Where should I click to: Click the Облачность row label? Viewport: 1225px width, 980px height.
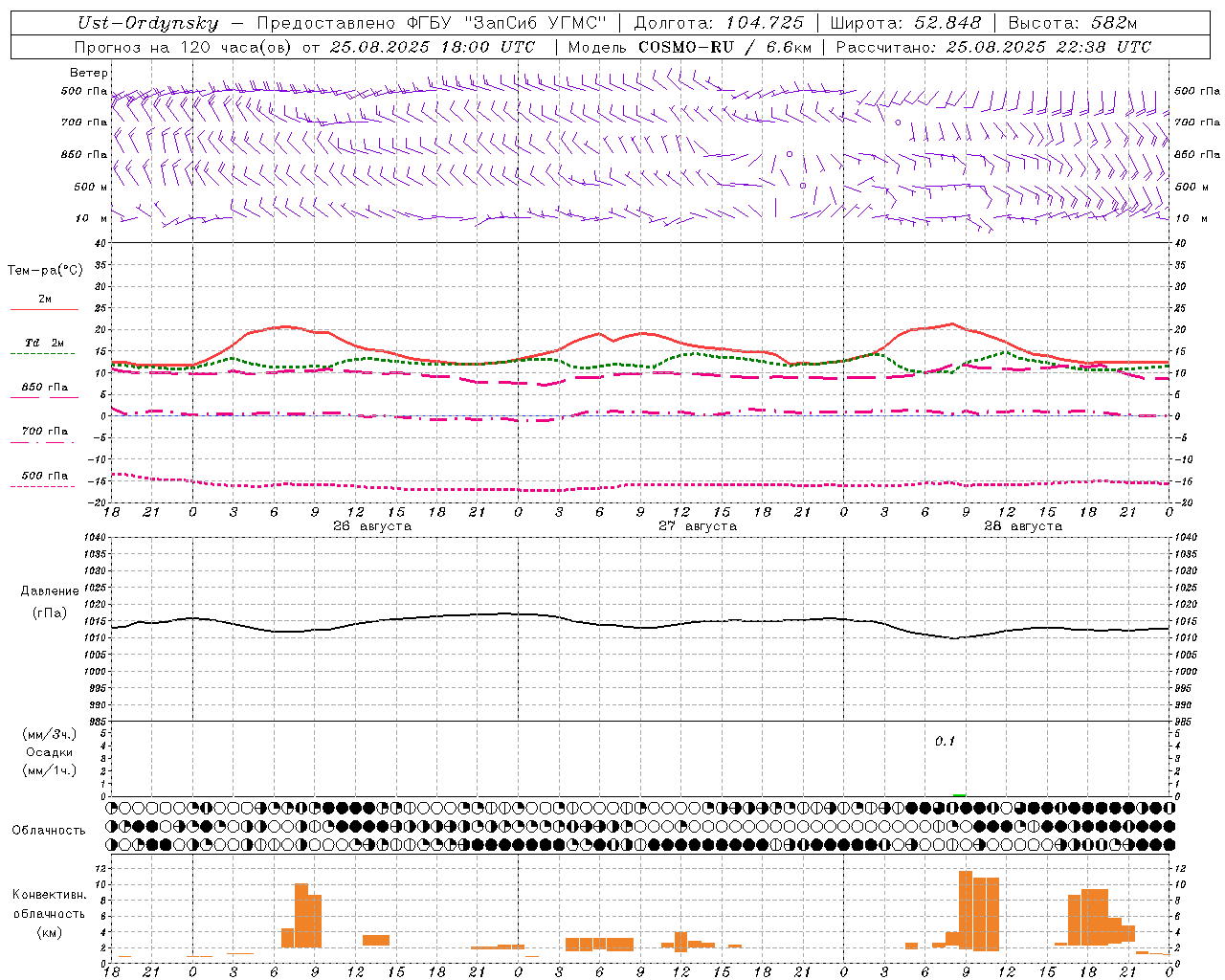[x=49, y=831]
